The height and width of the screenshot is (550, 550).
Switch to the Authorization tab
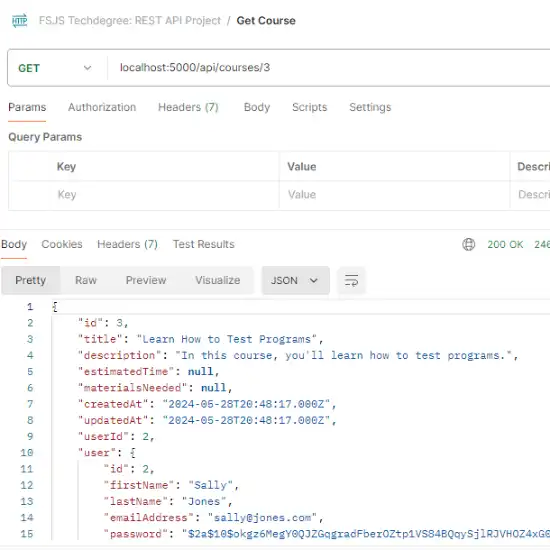pyautogui.click(x=102, y=107)
